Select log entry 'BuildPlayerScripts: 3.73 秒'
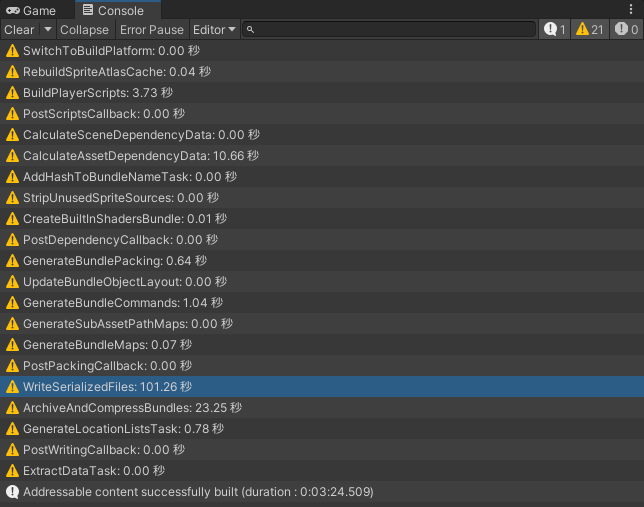The width and height of the screenshot is (644, 507). [322, 93]
